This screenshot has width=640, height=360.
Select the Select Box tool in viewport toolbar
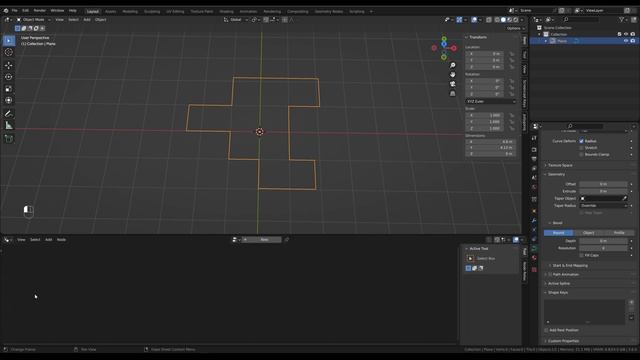tap(9, 40)
